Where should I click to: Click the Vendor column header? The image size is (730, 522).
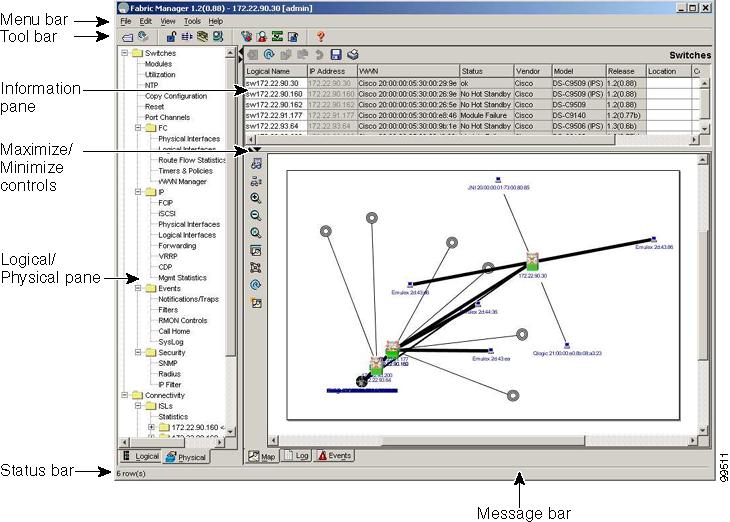point(533,71)
